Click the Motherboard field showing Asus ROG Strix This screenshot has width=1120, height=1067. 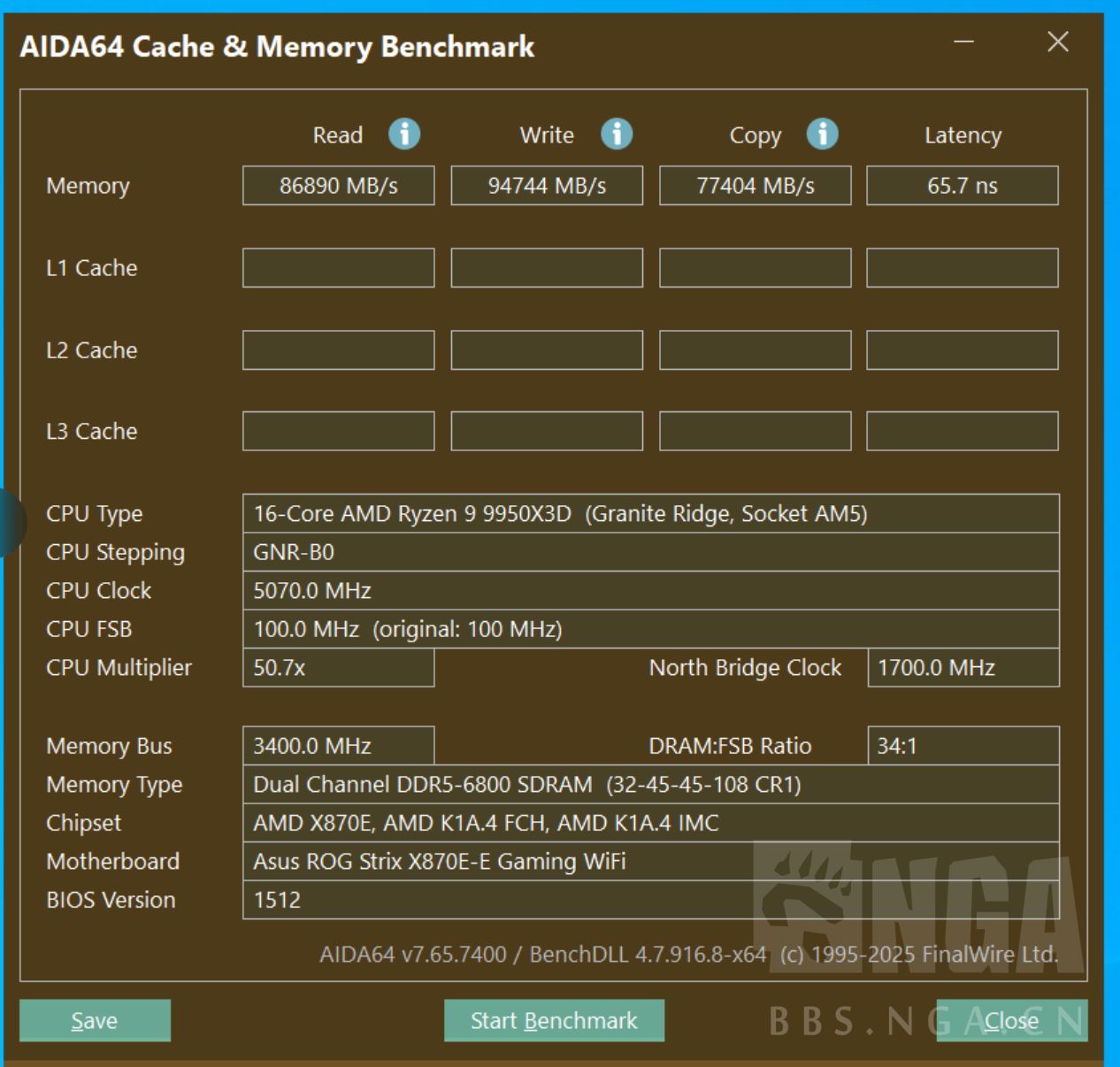click(652, 861)
